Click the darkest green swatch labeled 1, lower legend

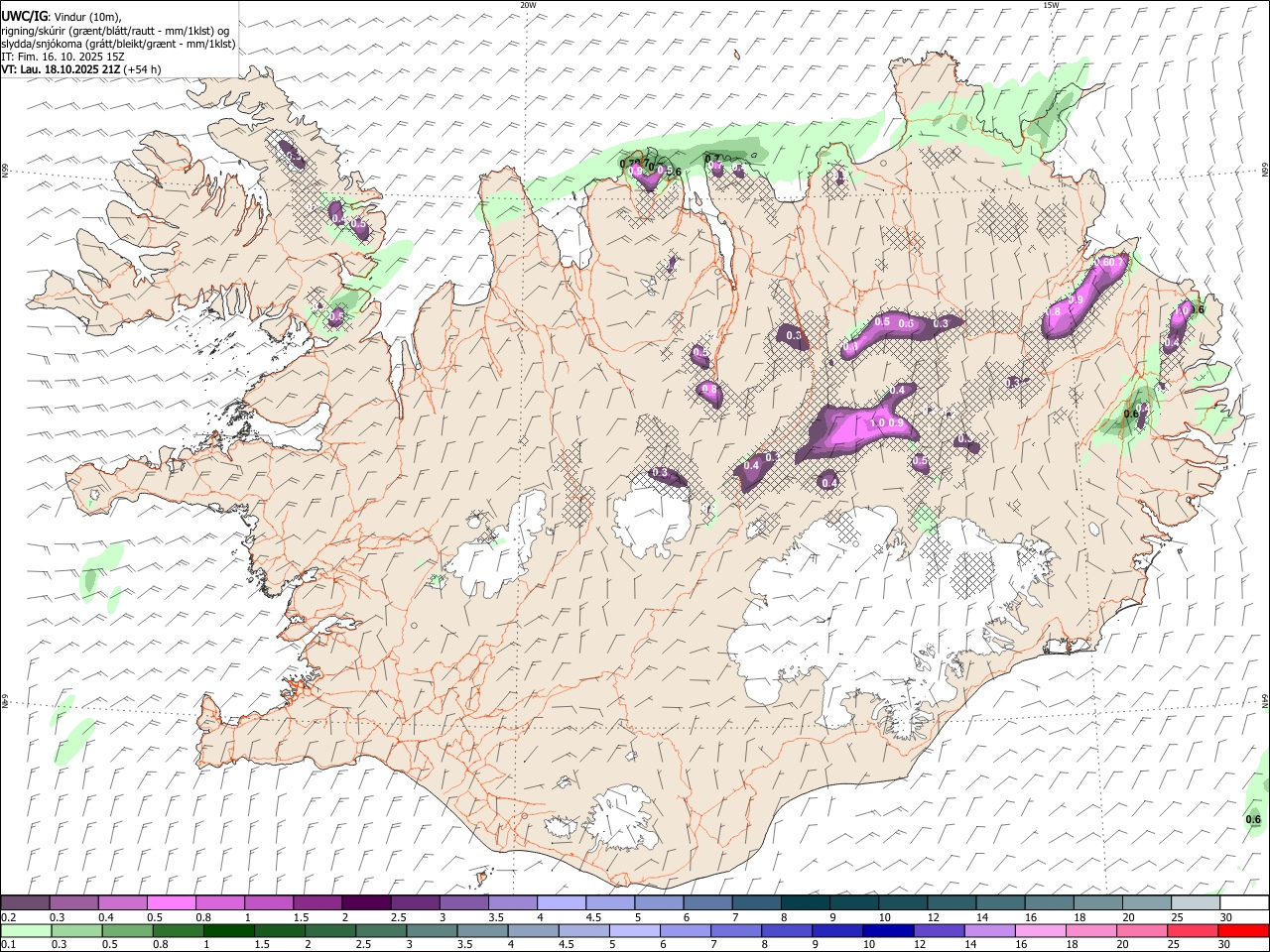click(229, 931)
